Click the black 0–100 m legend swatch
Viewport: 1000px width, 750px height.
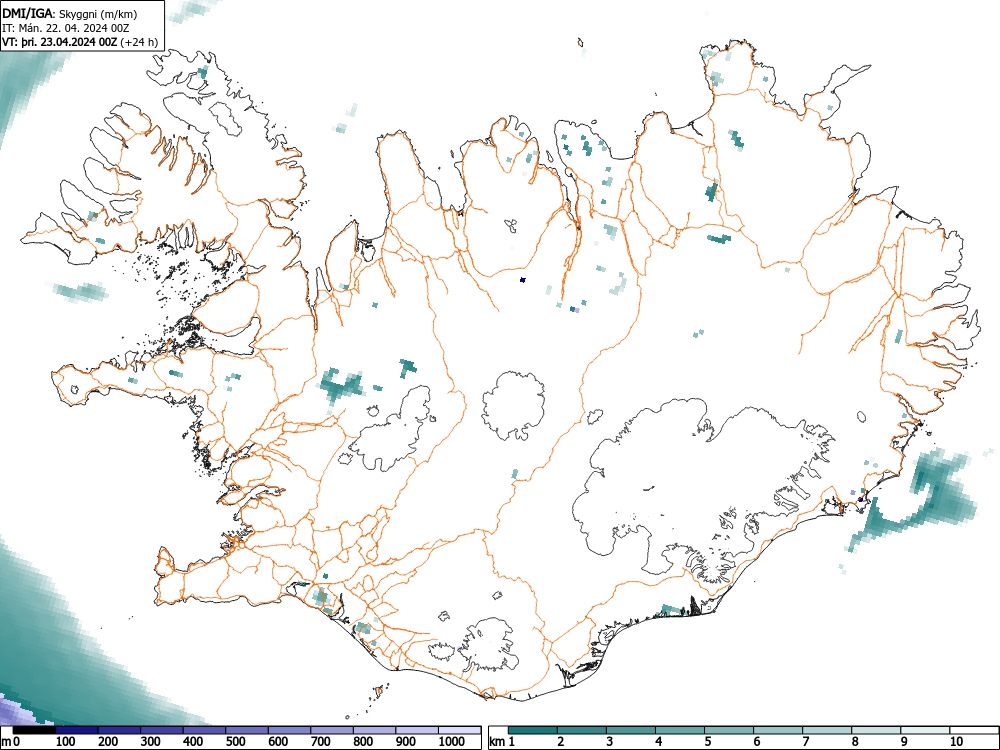coord(34,730)
